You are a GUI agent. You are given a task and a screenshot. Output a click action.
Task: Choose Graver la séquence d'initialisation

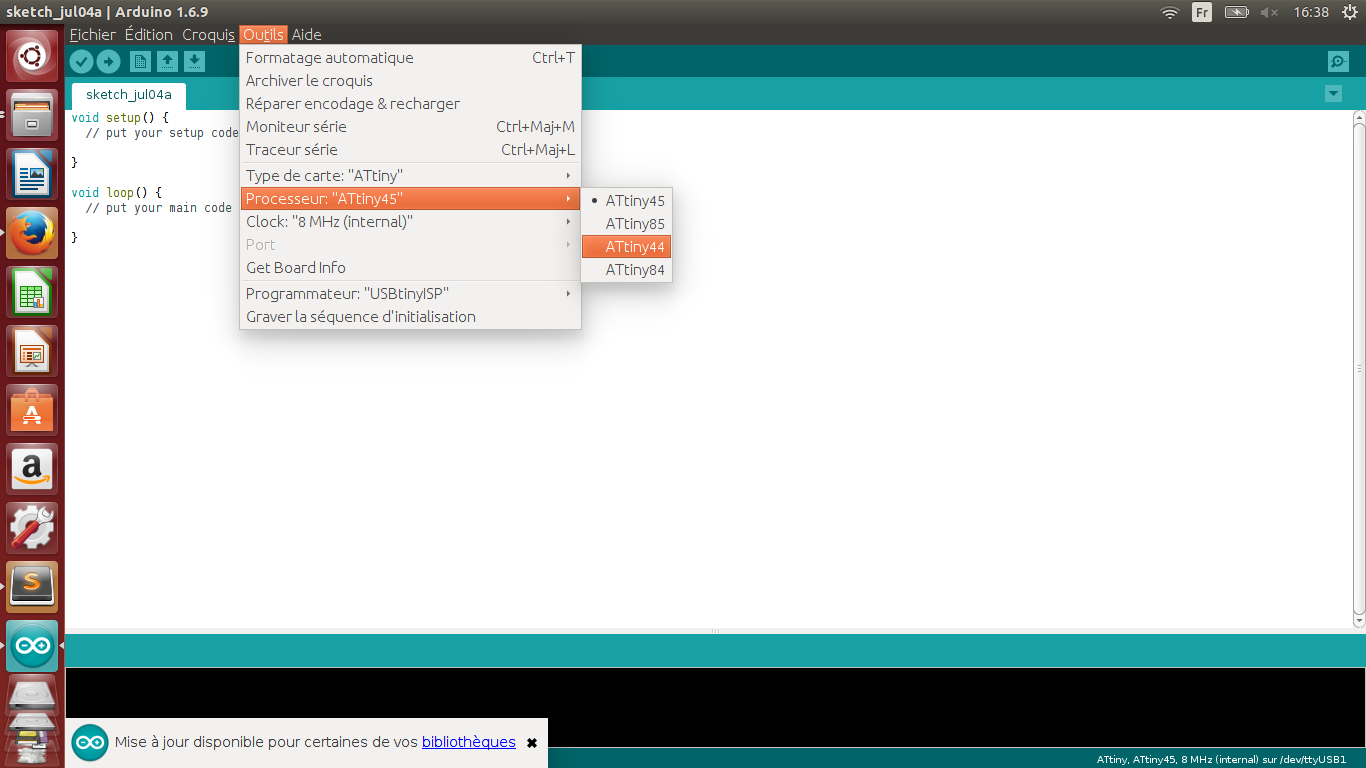coord(410,317)
